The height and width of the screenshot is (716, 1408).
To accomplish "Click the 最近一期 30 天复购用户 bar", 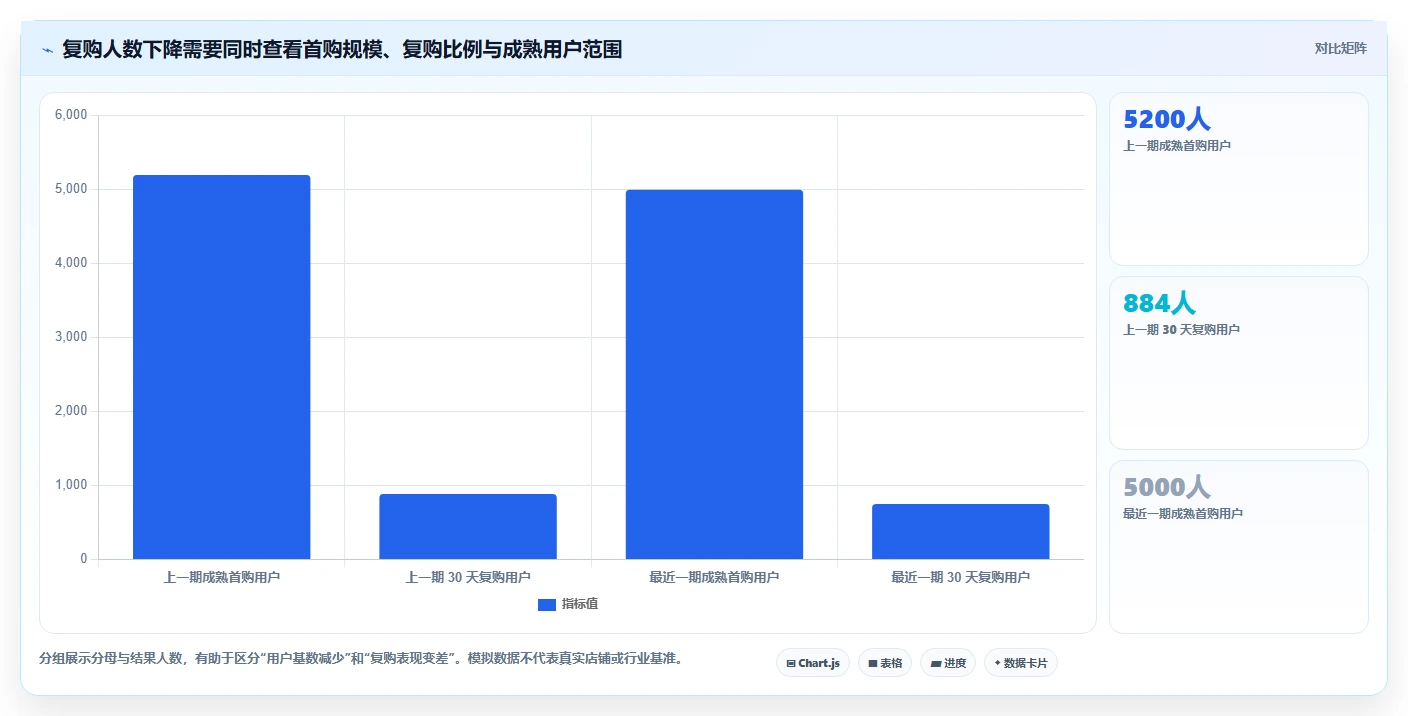I will 961,531.
